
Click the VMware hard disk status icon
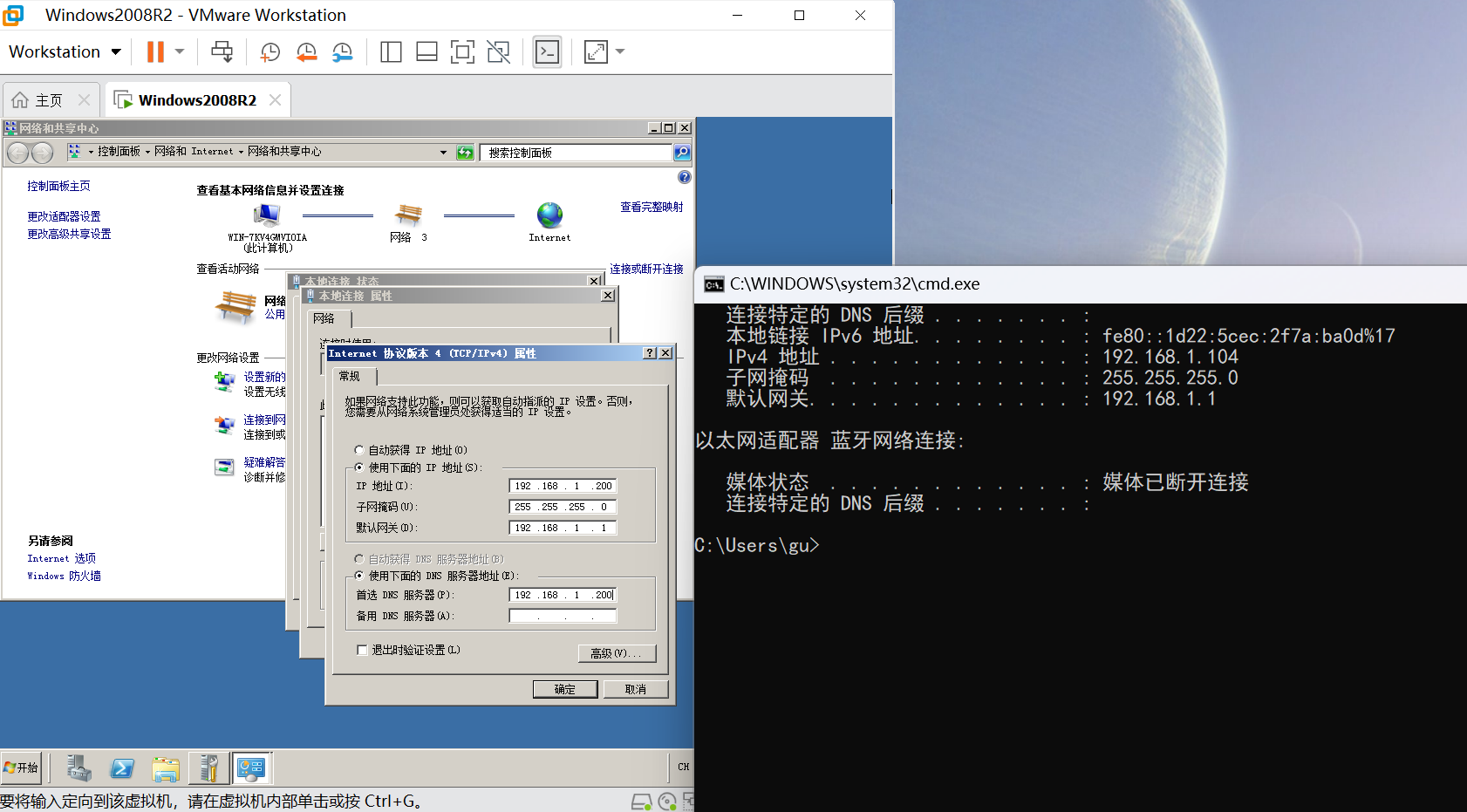(641, 802)
